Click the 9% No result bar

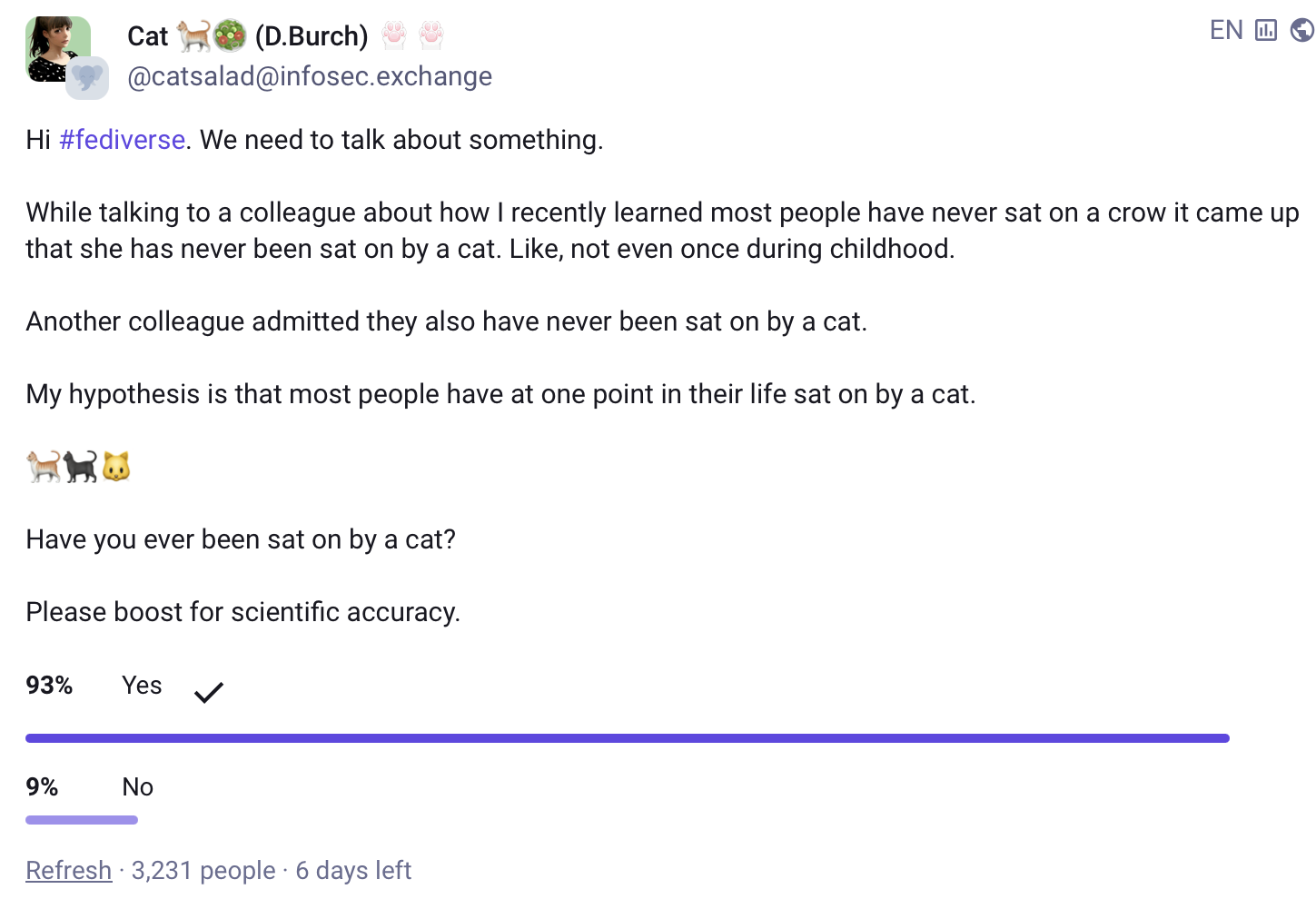point(82,820)
